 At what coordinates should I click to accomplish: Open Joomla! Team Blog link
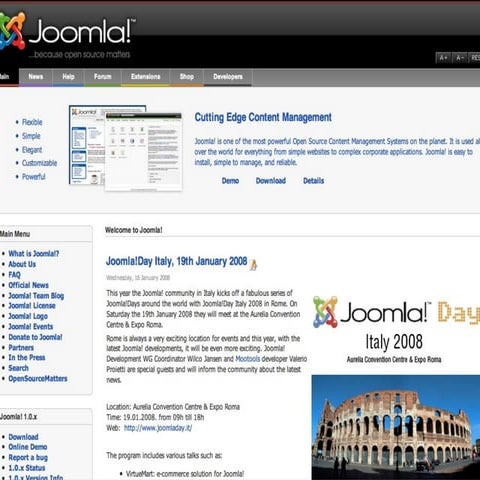[36, 296]
